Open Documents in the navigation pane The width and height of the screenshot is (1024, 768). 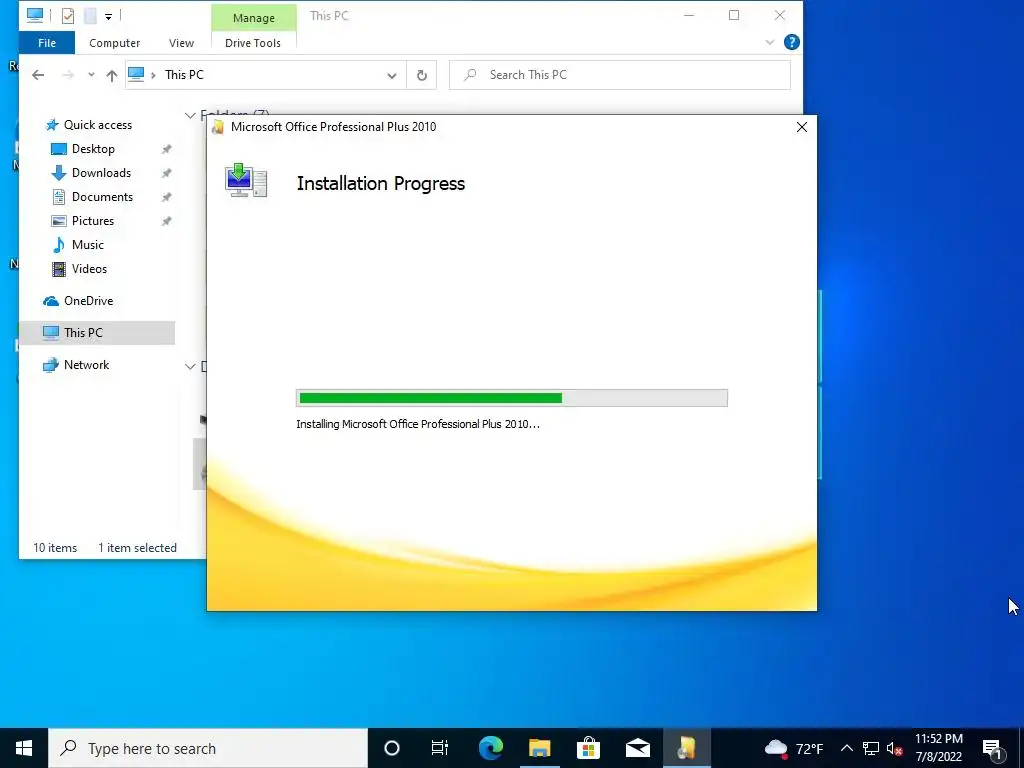(102, 197)
